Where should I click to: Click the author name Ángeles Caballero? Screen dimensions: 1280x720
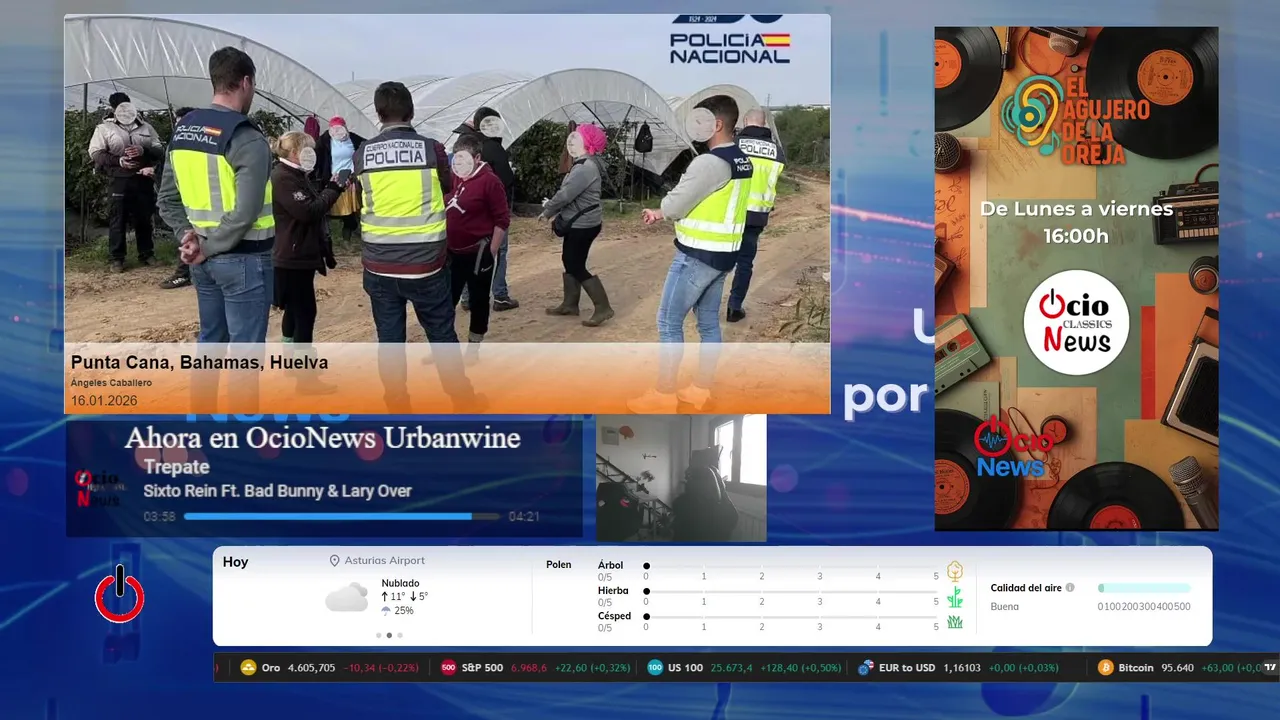click(x=111, y=383)
